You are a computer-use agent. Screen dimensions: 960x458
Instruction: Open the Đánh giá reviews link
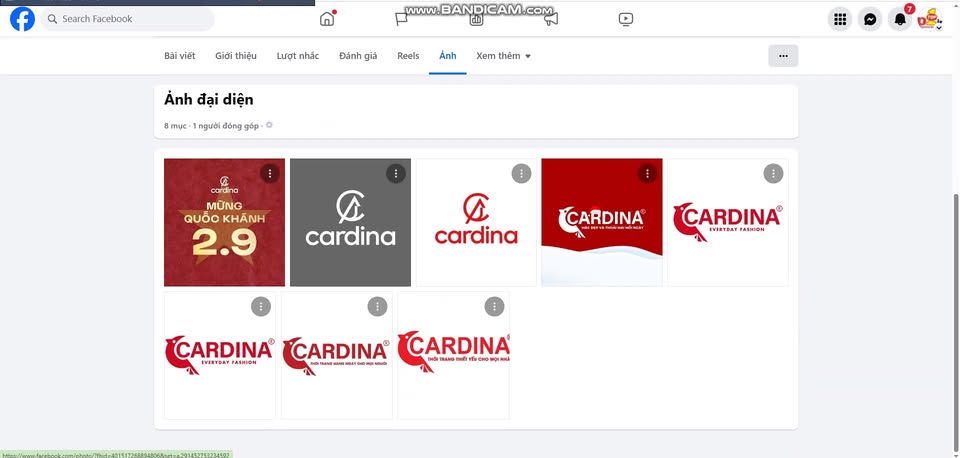tap(358, 56)
